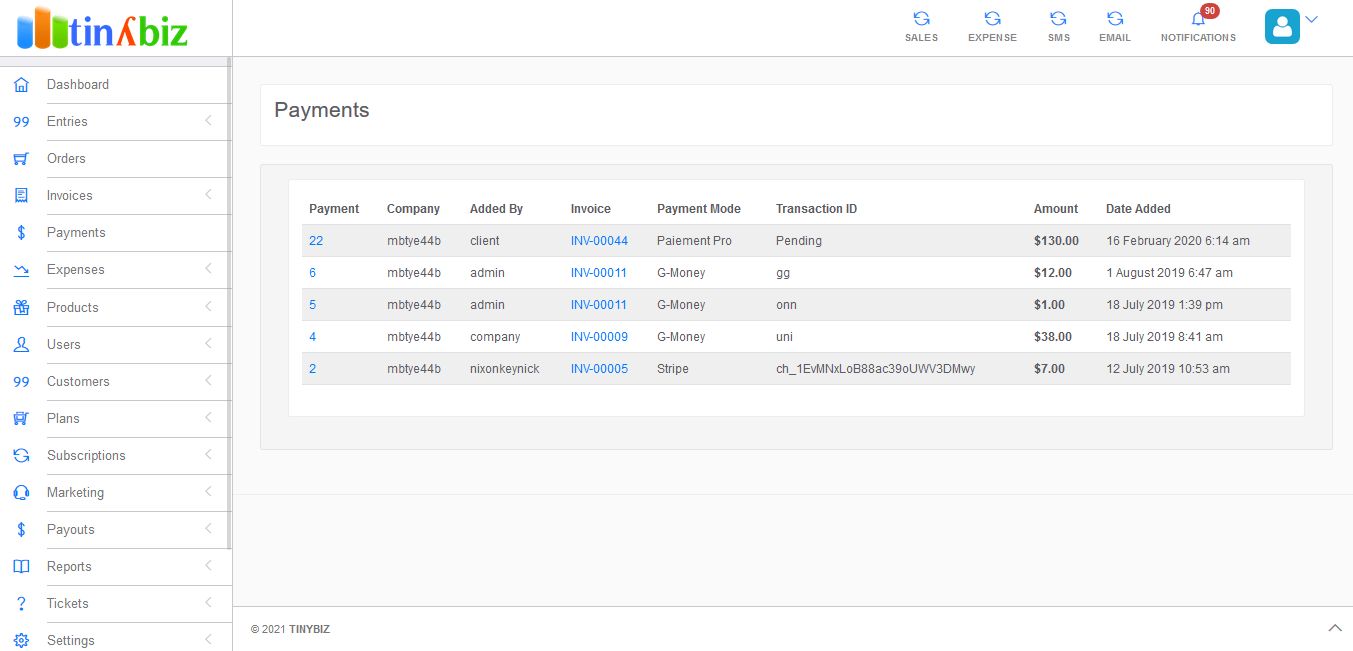Click the Entries 99 icon in sidebar

pyautogui.click(x=21, y=122)
